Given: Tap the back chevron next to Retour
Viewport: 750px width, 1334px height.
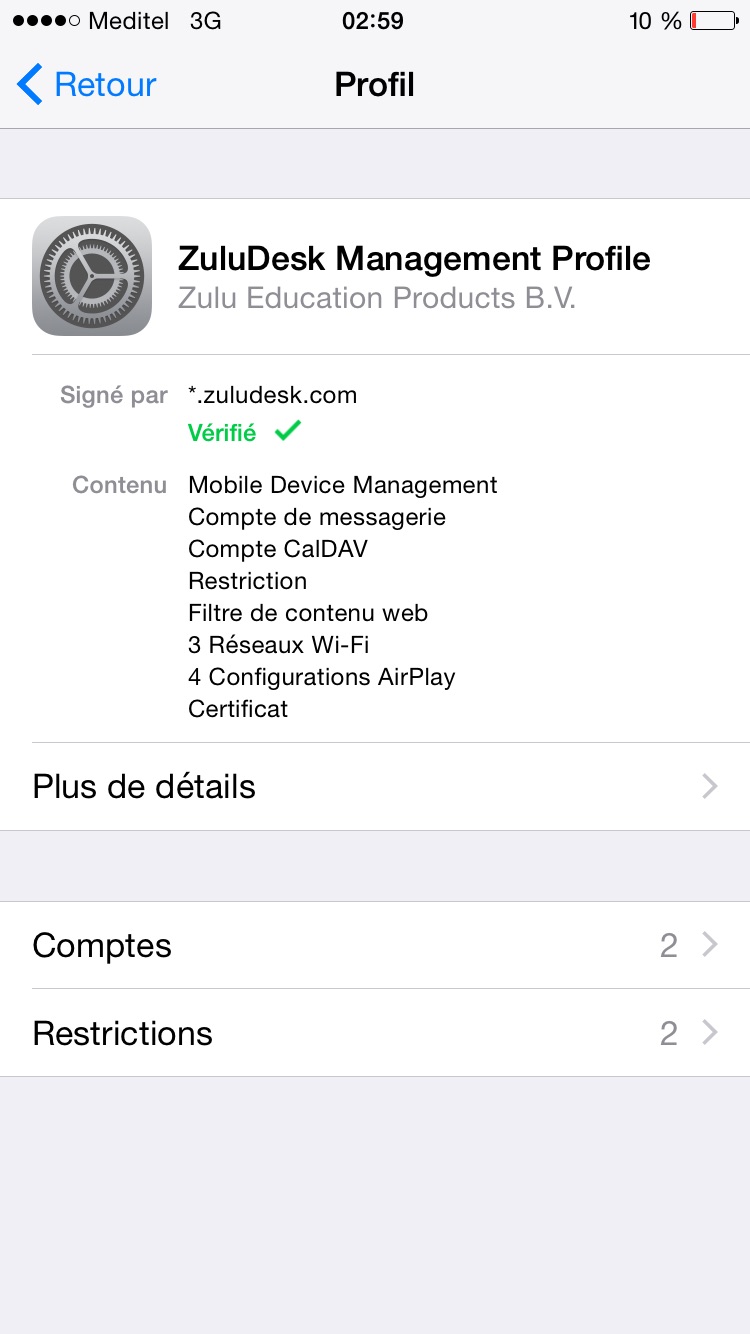Looking at the screenshot, I should (29, 84).
